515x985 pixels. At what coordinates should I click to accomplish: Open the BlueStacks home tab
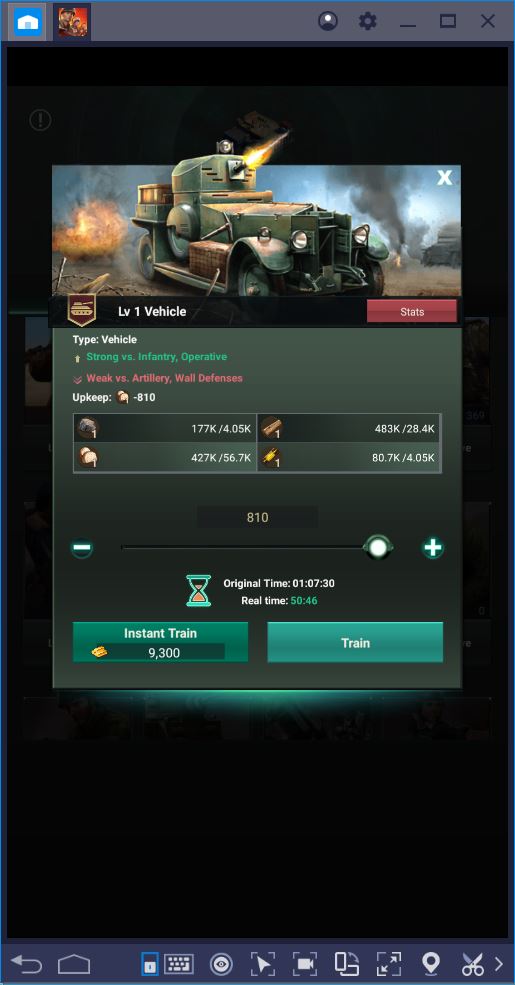click(x=28, y=22)
